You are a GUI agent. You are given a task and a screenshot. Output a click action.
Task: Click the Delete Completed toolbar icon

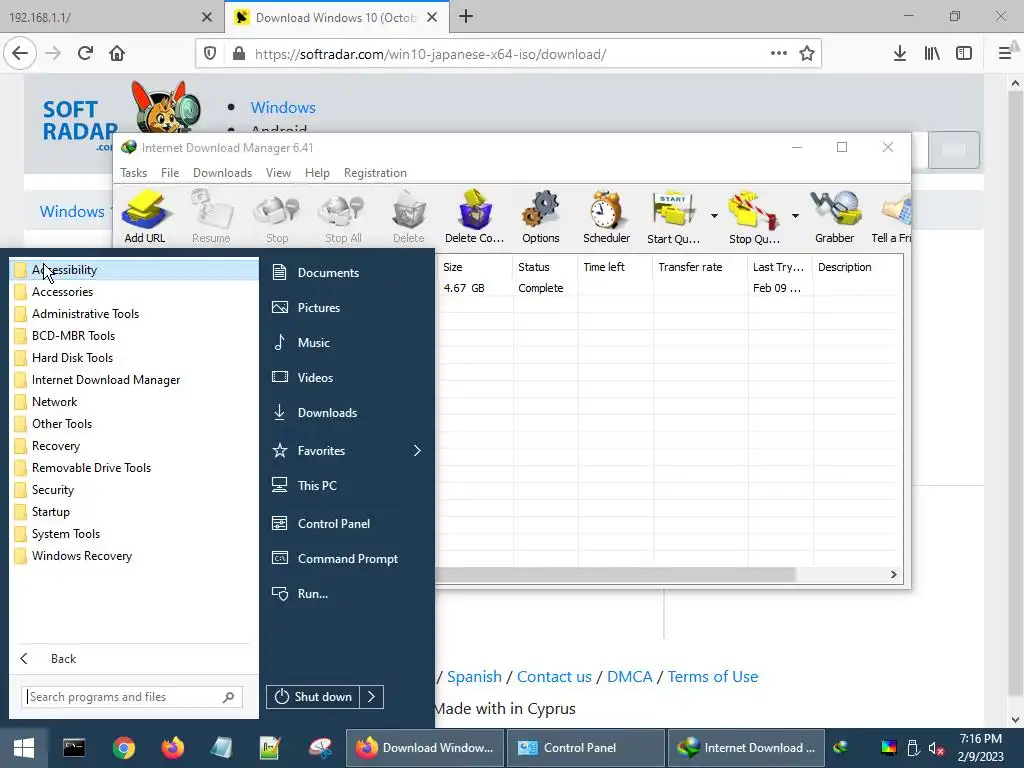474,217
